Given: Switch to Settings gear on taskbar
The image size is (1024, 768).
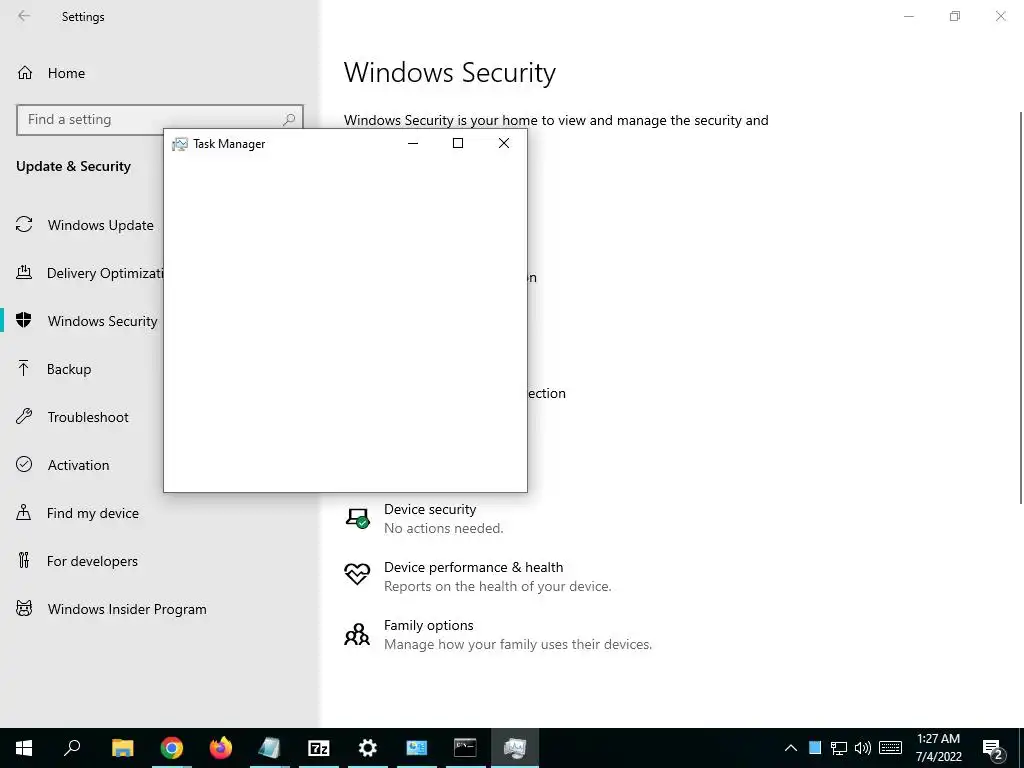Looking at the screenshot, I should click(x=368, y=748).
